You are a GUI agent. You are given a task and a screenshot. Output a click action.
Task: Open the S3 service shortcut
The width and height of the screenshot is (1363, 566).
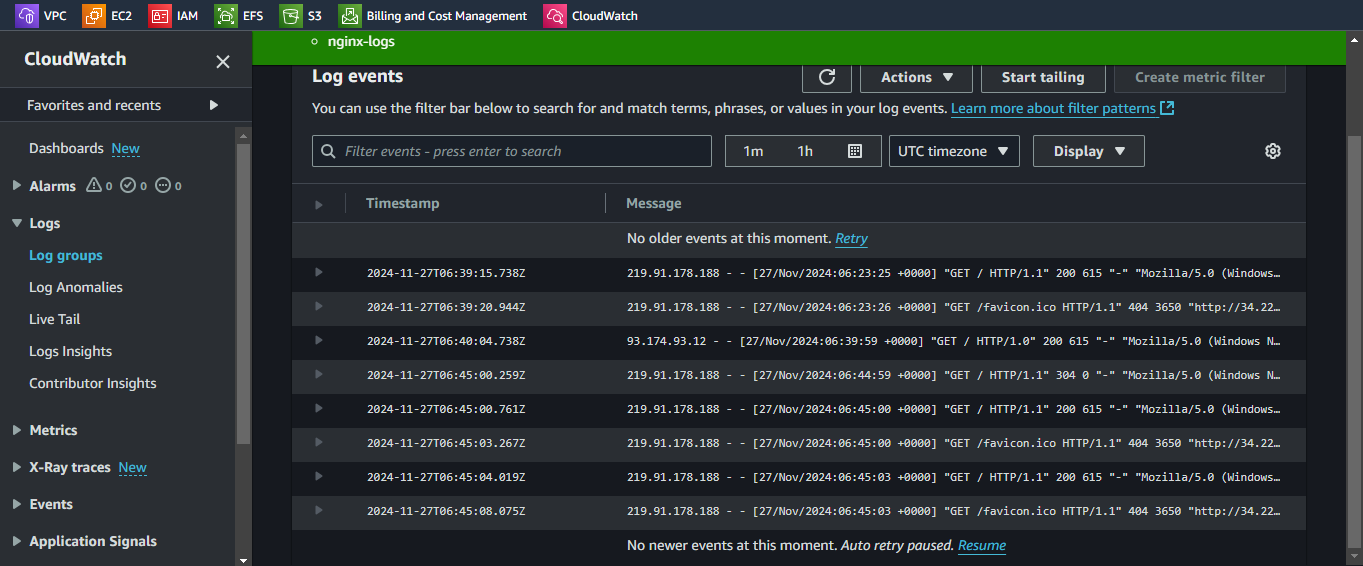coord(290,15)
